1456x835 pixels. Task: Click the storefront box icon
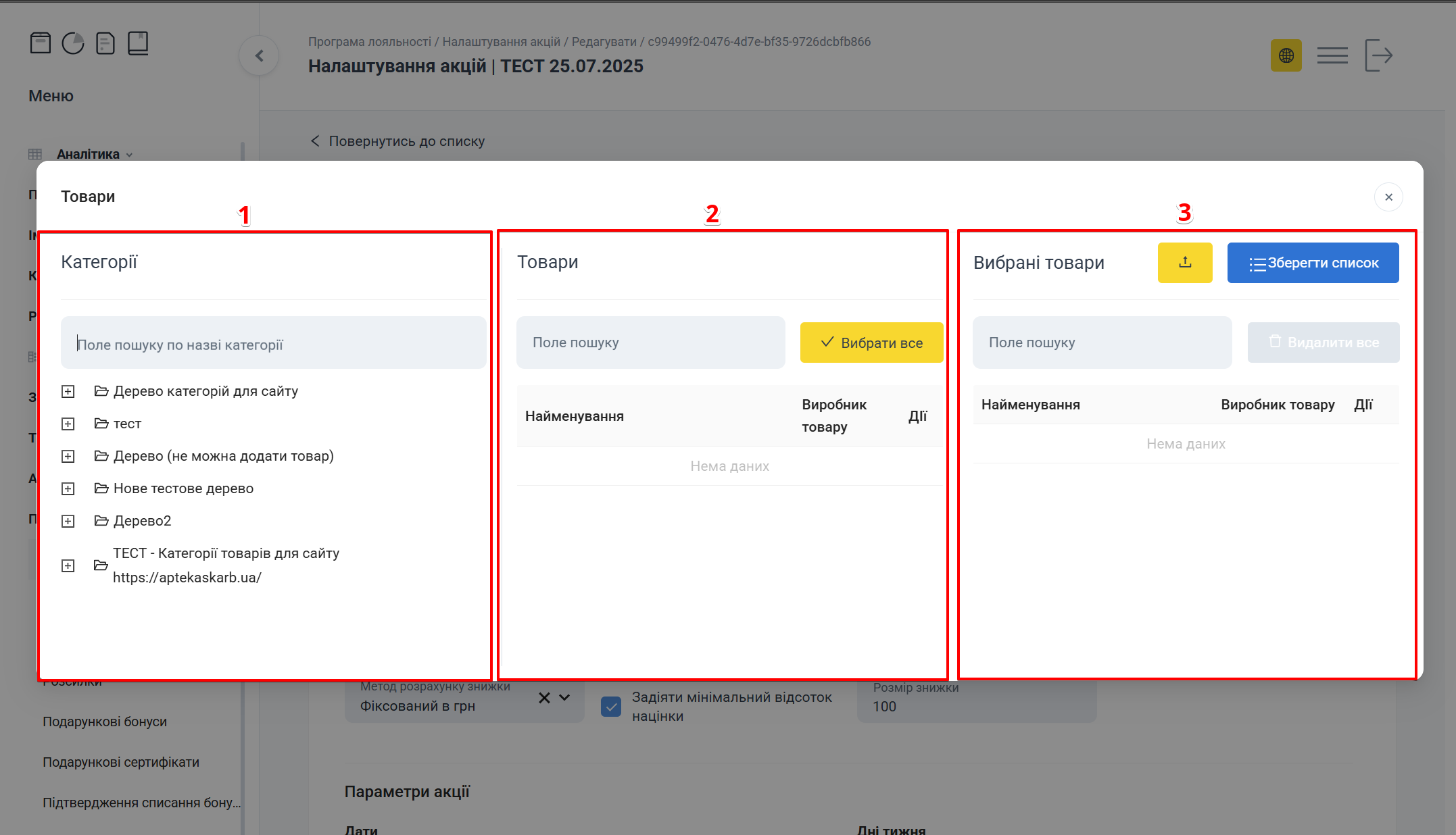[x=41, y=43]
